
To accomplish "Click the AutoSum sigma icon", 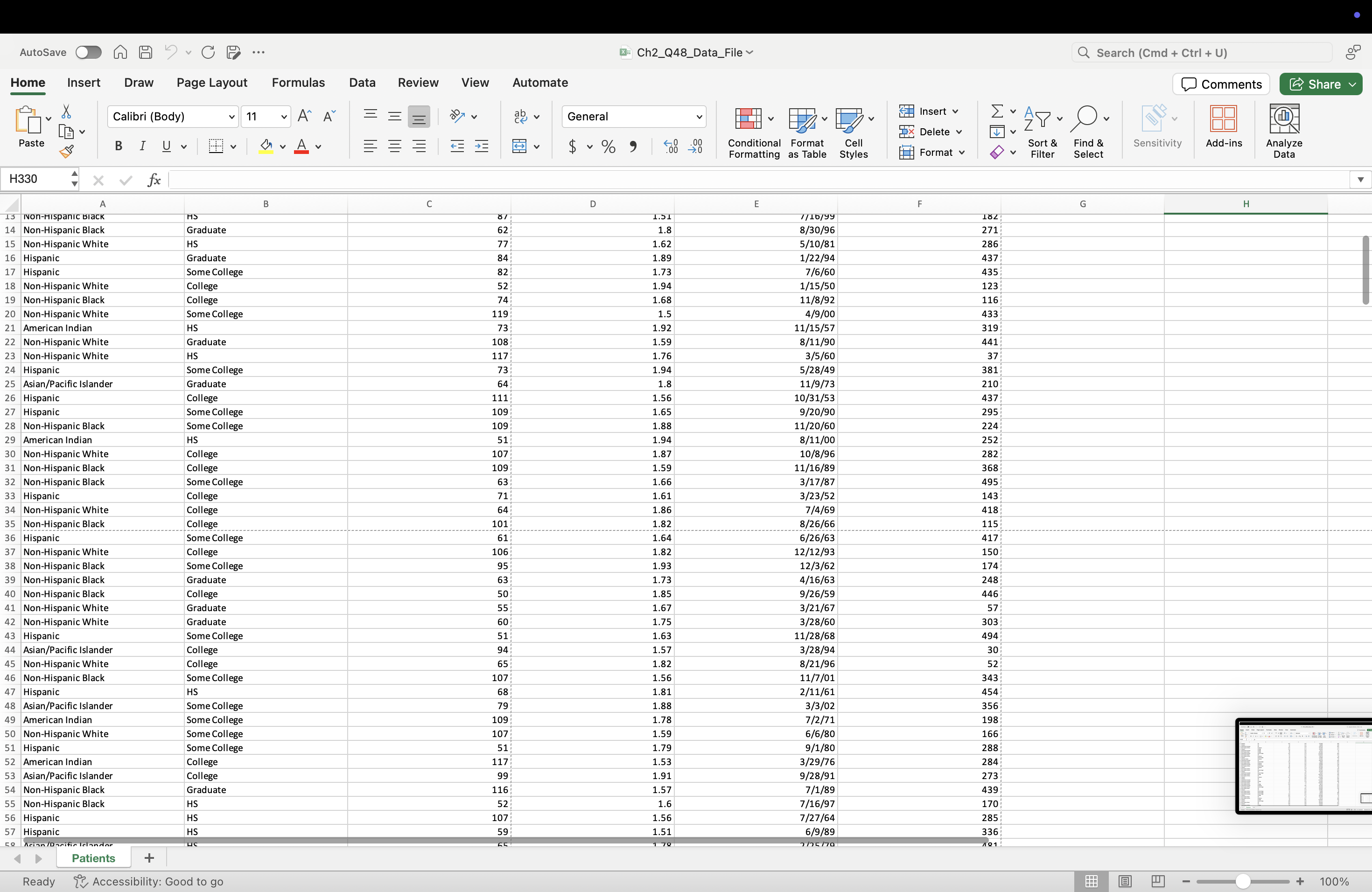I will (997, 111).
